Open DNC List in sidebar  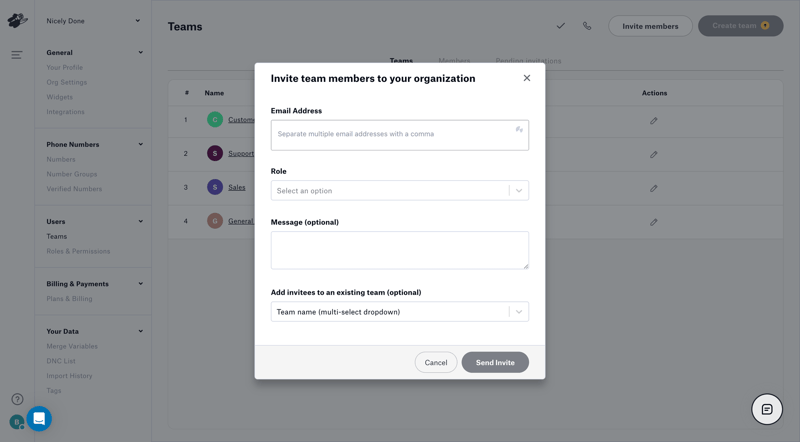pyautogui.click(x=61, y=361)
